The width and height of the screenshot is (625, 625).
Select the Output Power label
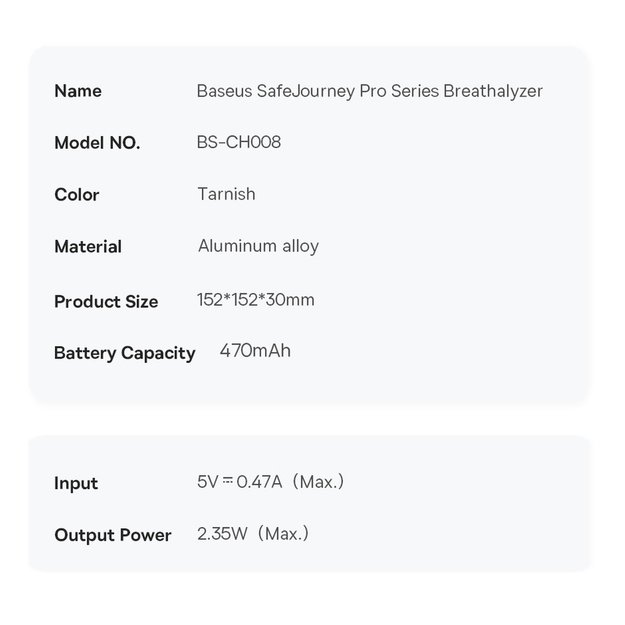113,535
